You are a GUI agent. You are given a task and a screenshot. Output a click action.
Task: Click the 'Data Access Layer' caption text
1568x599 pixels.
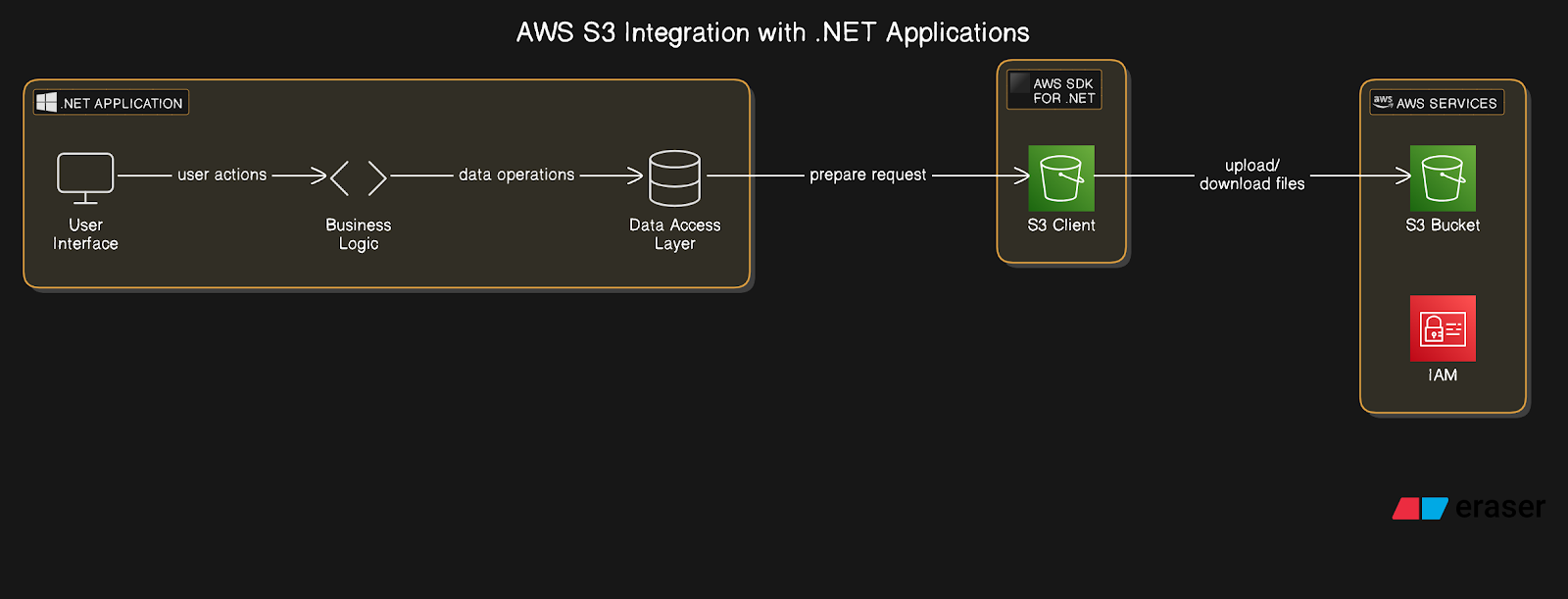[x=675, y=234]
